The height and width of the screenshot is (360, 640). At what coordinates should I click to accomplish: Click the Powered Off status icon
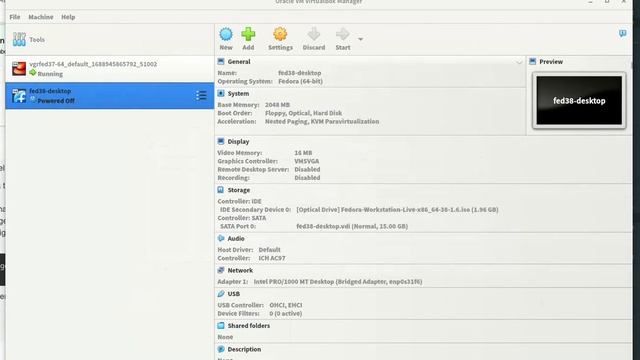click(33, 100)
